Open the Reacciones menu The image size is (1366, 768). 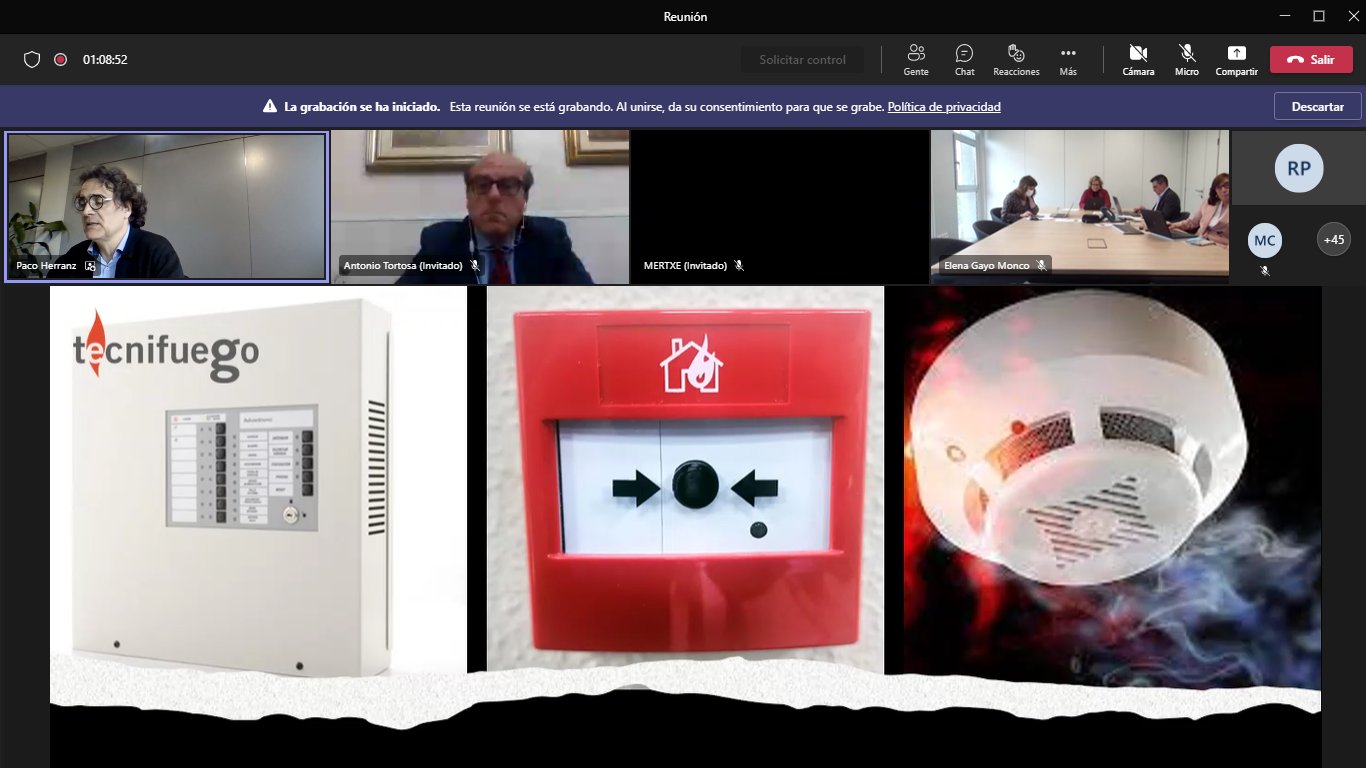coord(1016,60)
